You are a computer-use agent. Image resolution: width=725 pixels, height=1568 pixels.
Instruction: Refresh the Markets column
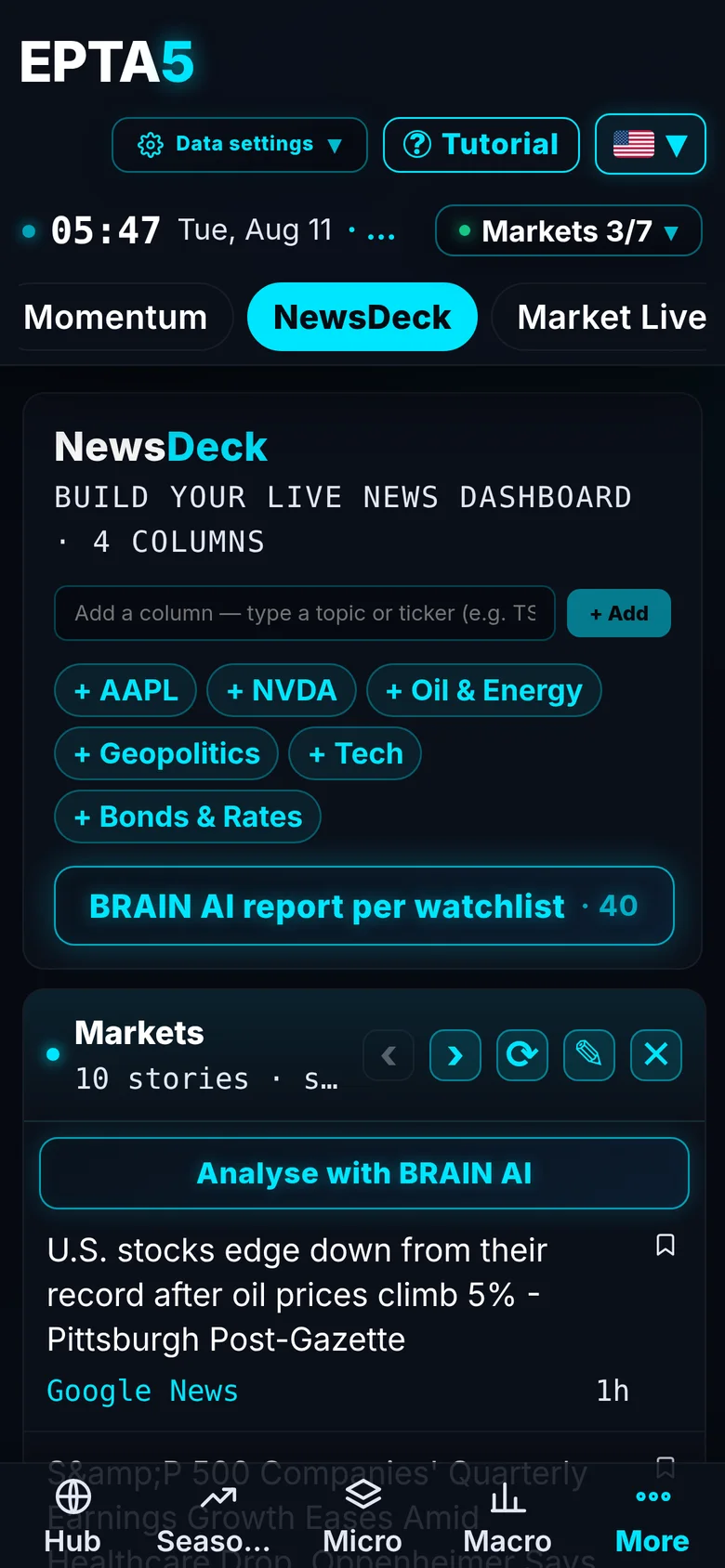point(522,1055)
